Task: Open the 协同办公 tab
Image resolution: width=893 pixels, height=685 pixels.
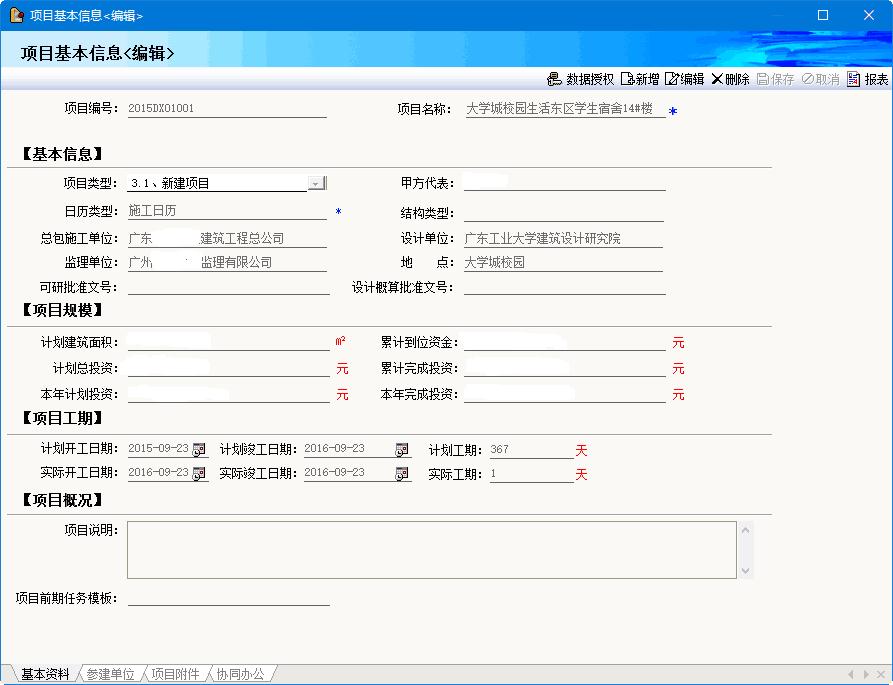Action: coord(240,674)
